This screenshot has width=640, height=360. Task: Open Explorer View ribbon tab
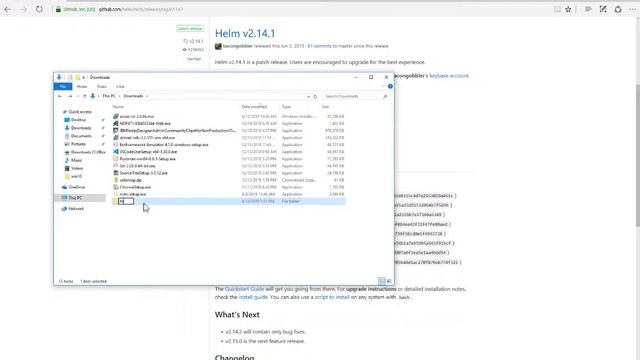click(120, 87)
